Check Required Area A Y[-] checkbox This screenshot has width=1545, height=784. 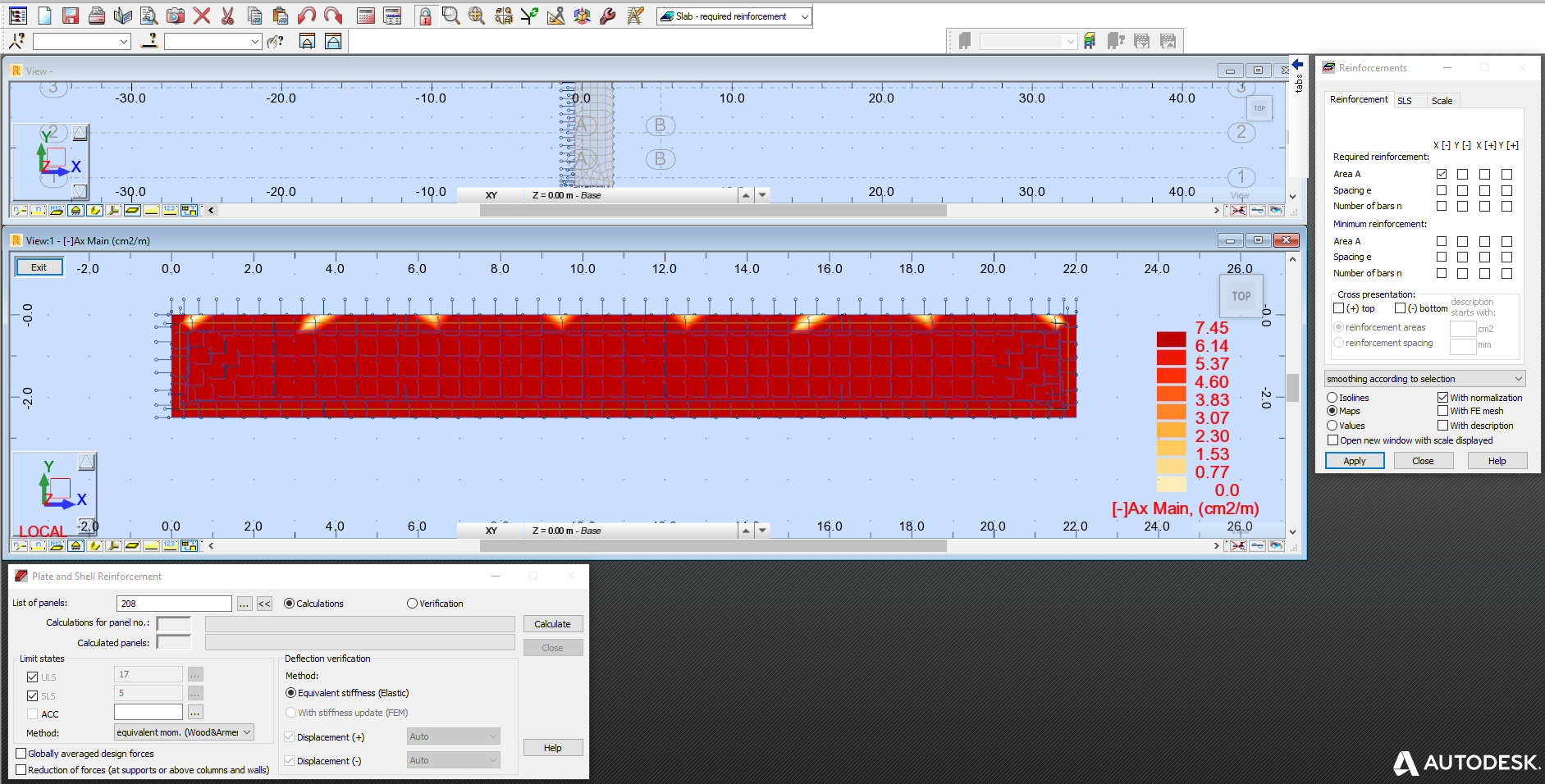[x=1462, y=174]
